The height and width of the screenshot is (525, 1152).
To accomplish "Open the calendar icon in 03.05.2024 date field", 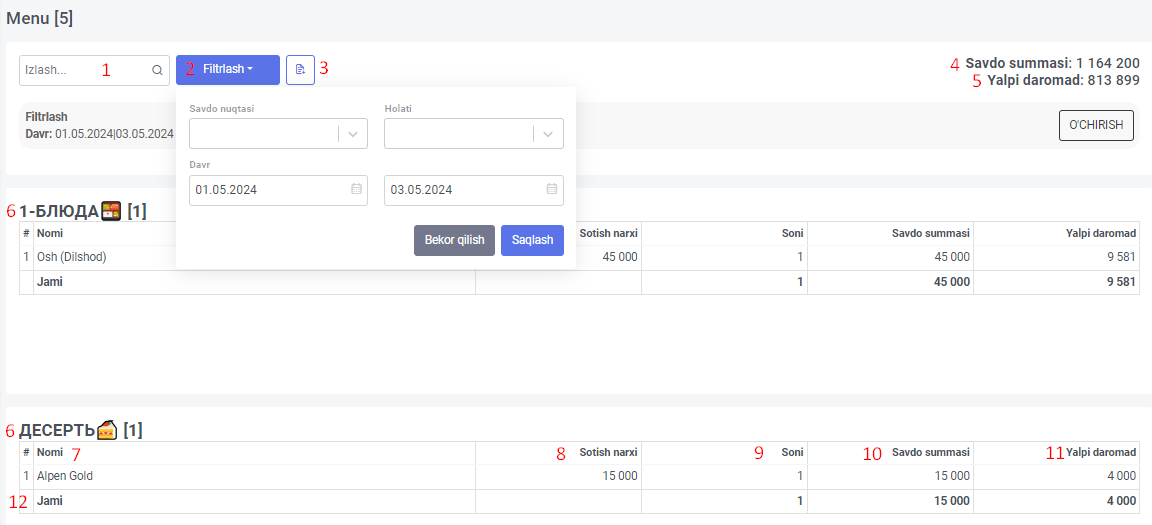I will 552,189.
